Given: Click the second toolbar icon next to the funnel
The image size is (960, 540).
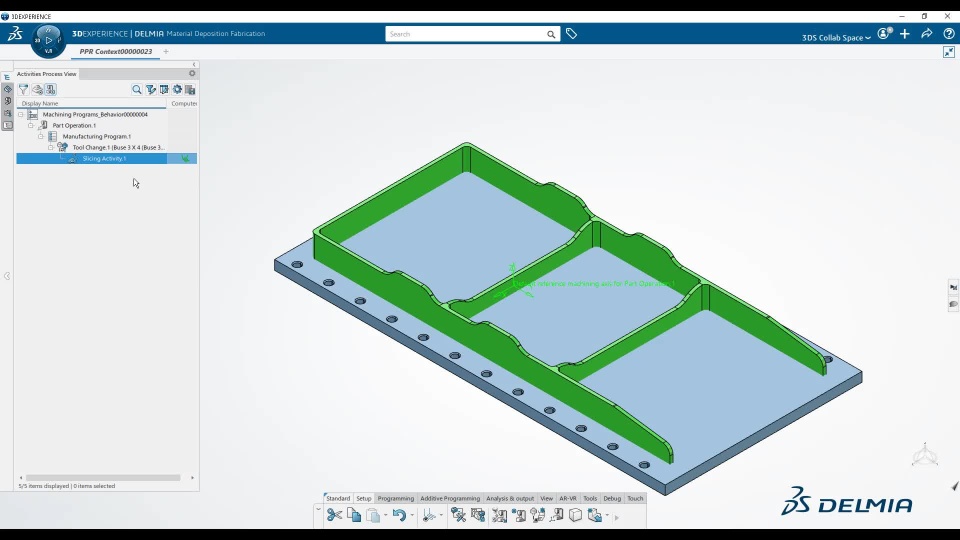Looking at the screenshot, I should 37,89.
